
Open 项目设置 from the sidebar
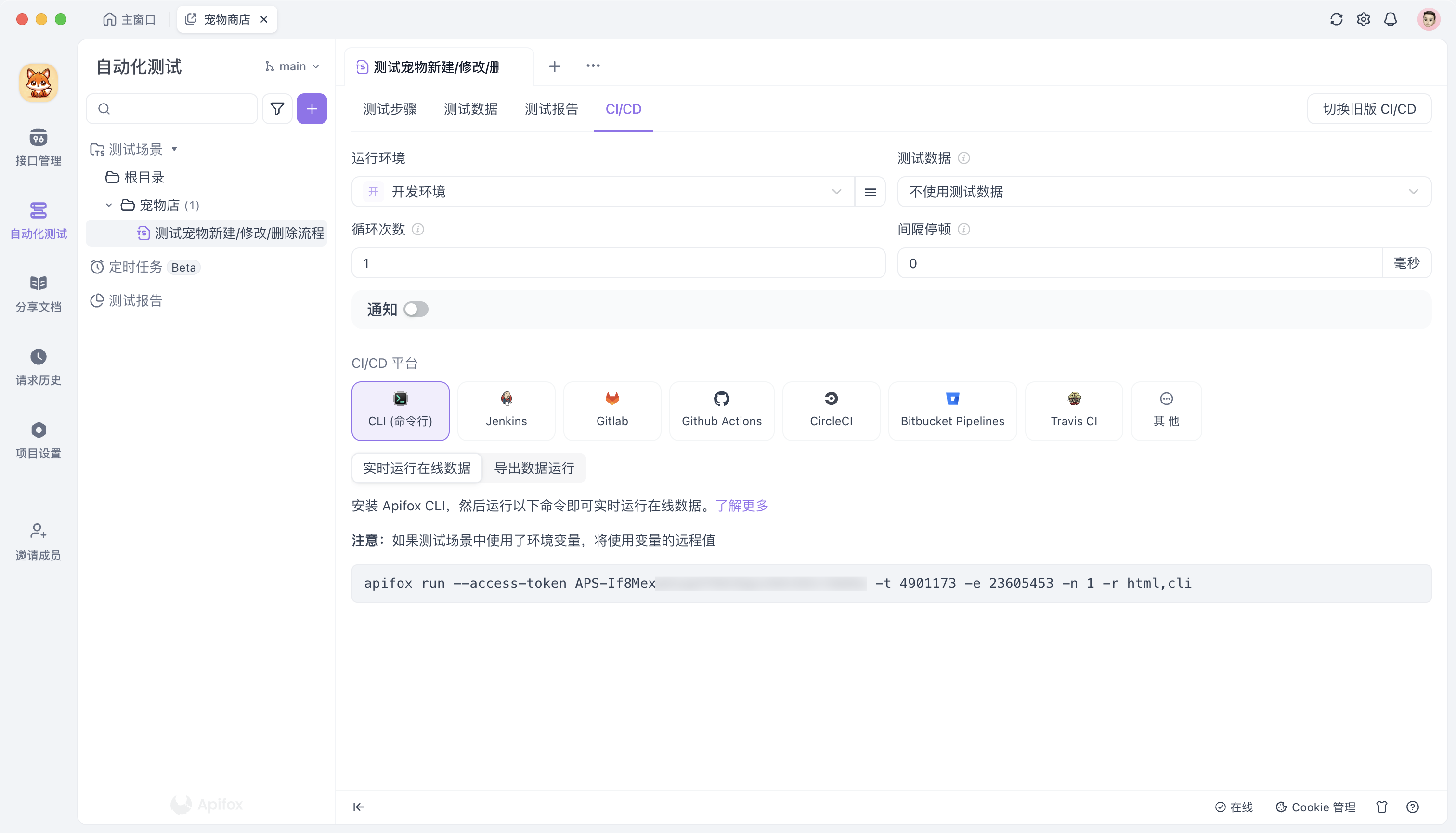(x=38, y=440)
